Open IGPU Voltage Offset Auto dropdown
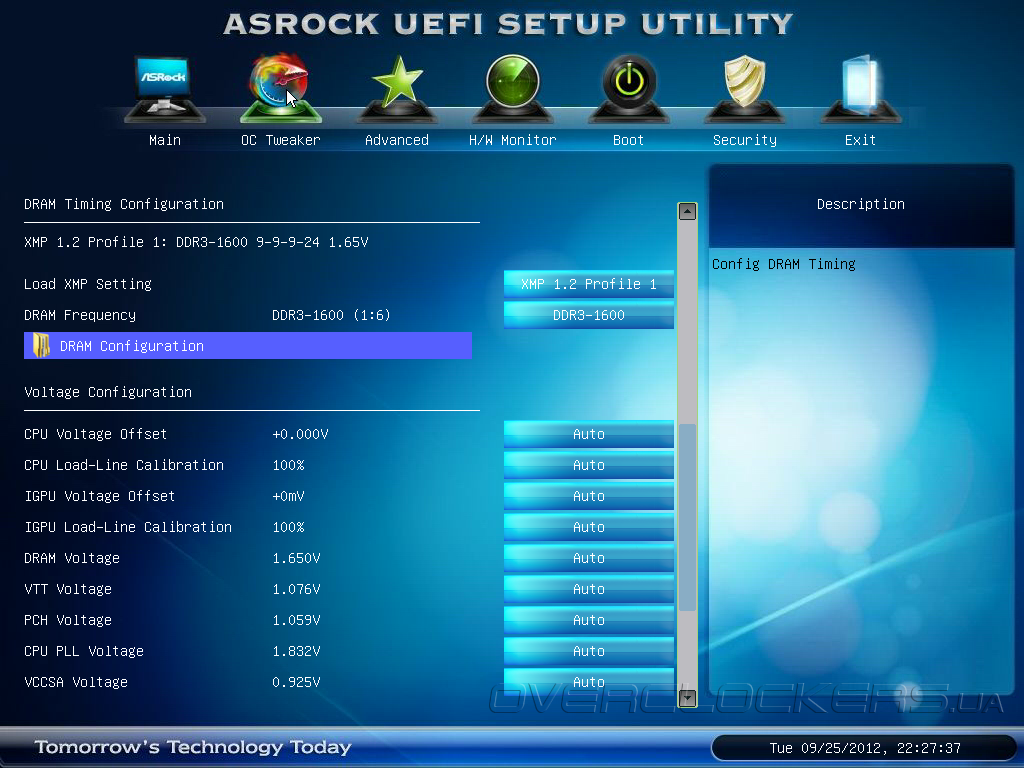This screenshot has height=768, width=1024. [x=588, y=496]
